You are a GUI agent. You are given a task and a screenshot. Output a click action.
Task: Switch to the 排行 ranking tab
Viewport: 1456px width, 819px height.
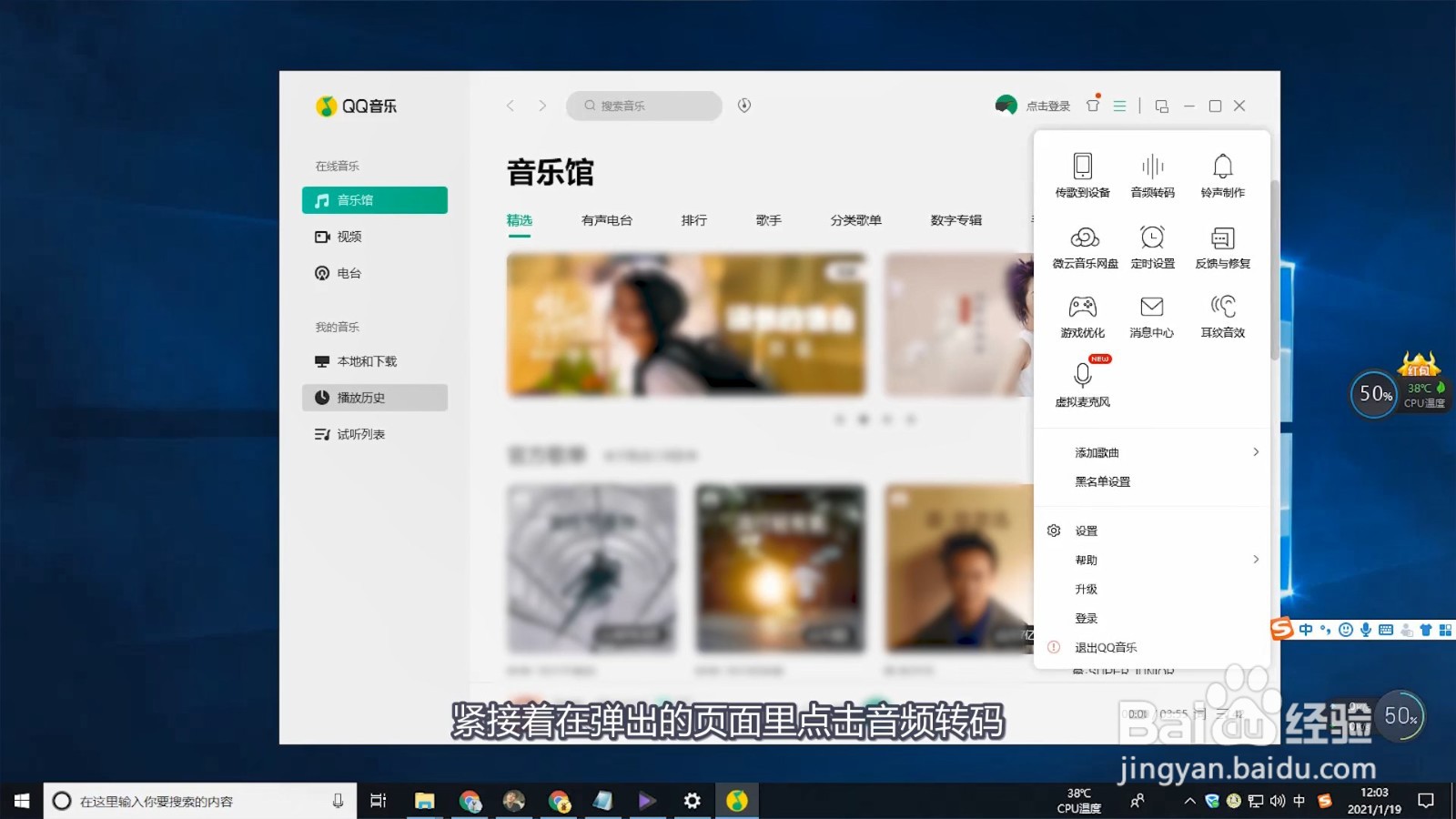694,220
